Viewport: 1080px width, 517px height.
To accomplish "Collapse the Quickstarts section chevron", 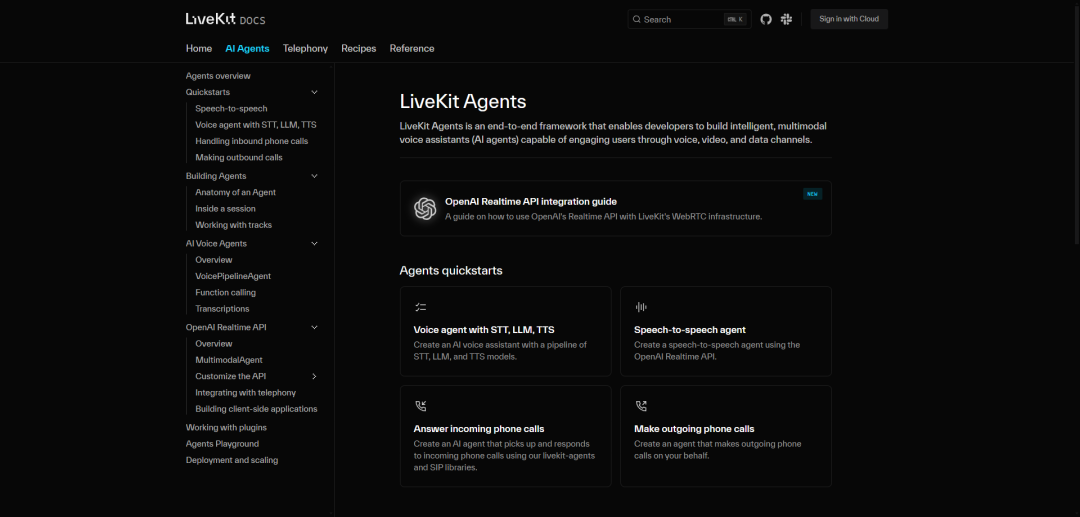I will [x=314, y=92].
